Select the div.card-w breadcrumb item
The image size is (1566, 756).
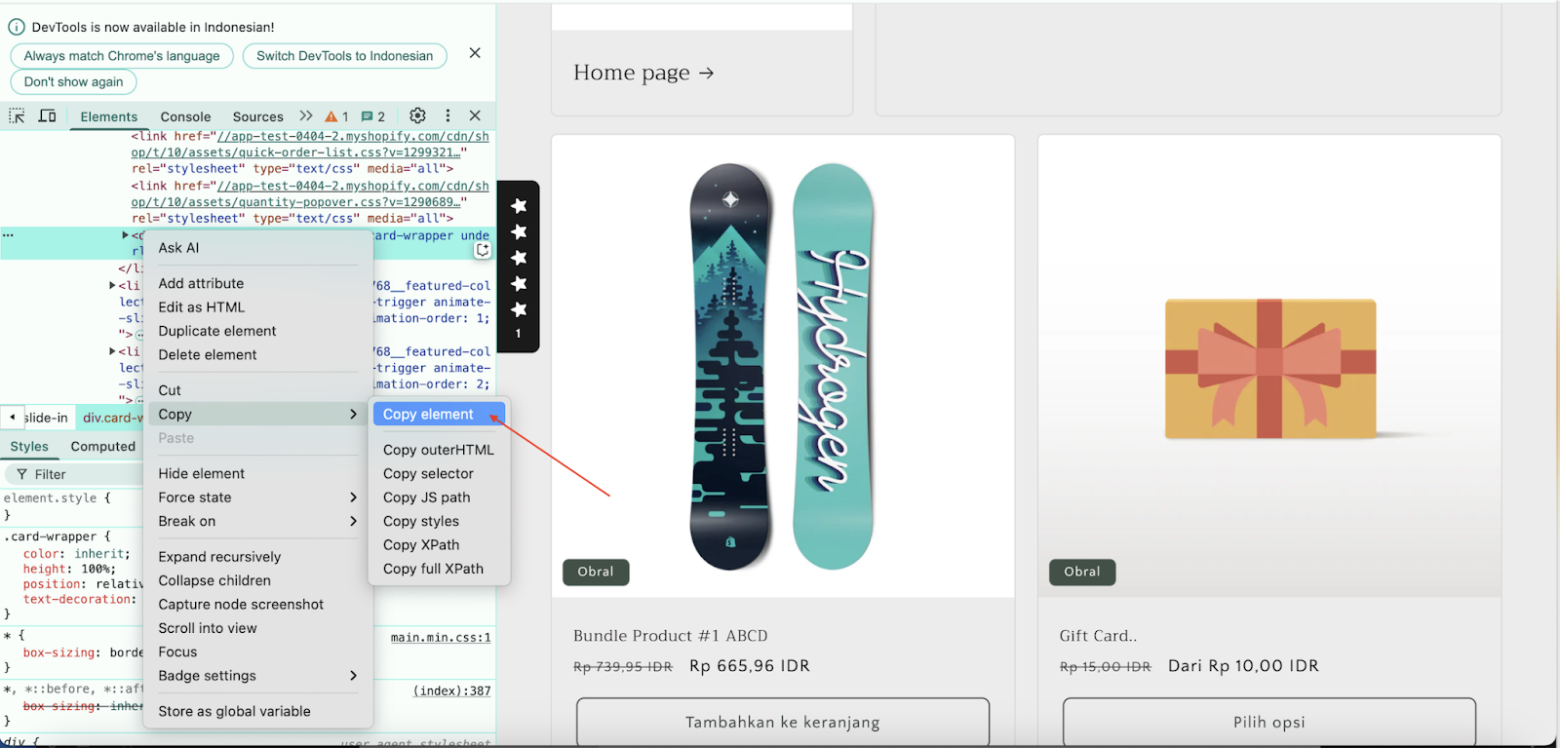(x=112, y=417)
